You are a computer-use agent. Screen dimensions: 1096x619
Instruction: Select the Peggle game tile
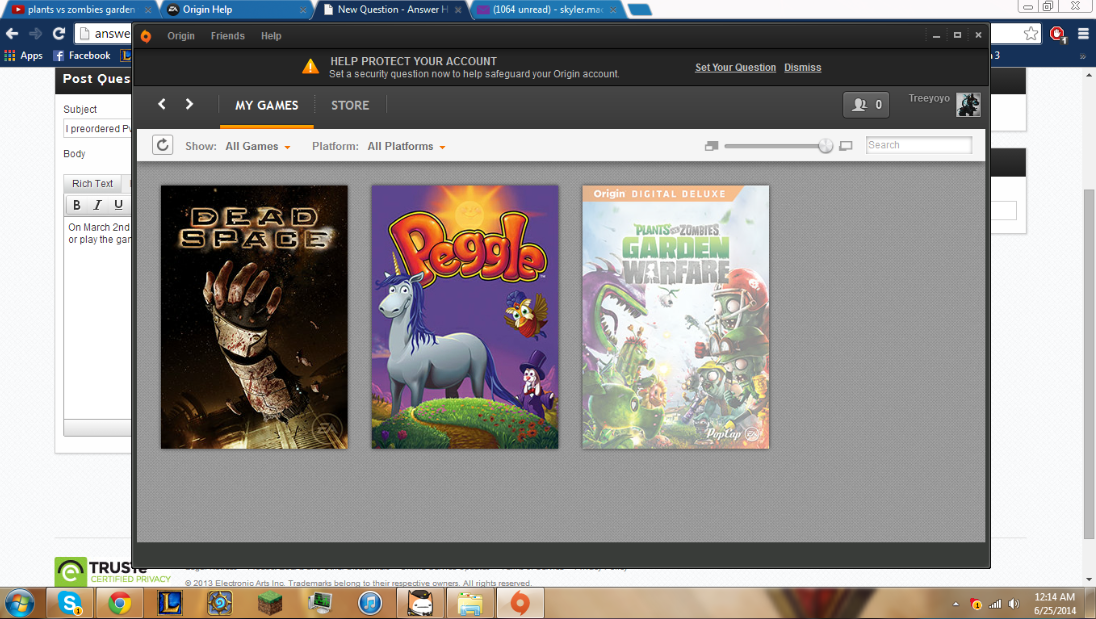pos(465,317)
